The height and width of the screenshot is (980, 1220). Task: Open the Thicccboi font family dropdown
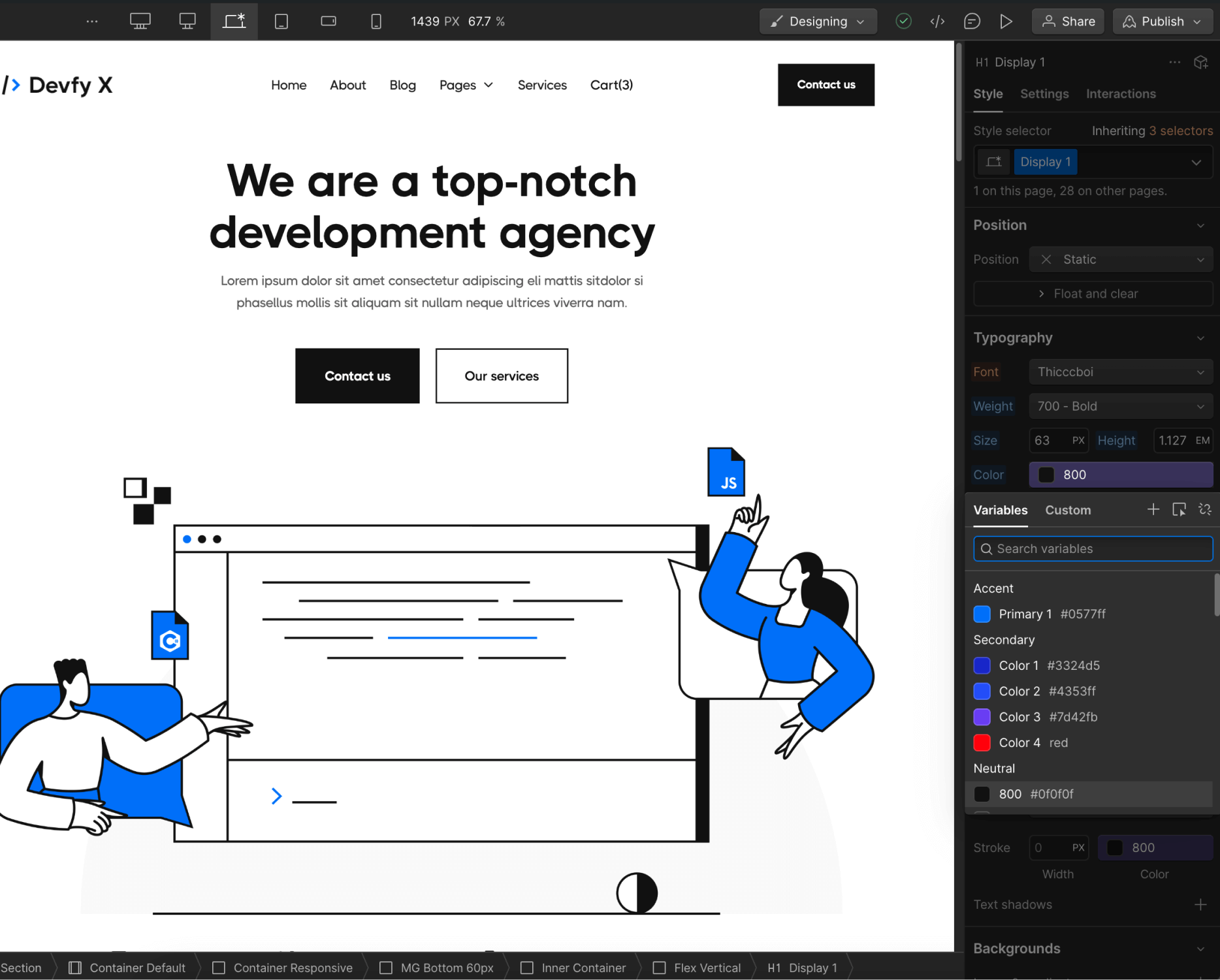point(1120,371)
